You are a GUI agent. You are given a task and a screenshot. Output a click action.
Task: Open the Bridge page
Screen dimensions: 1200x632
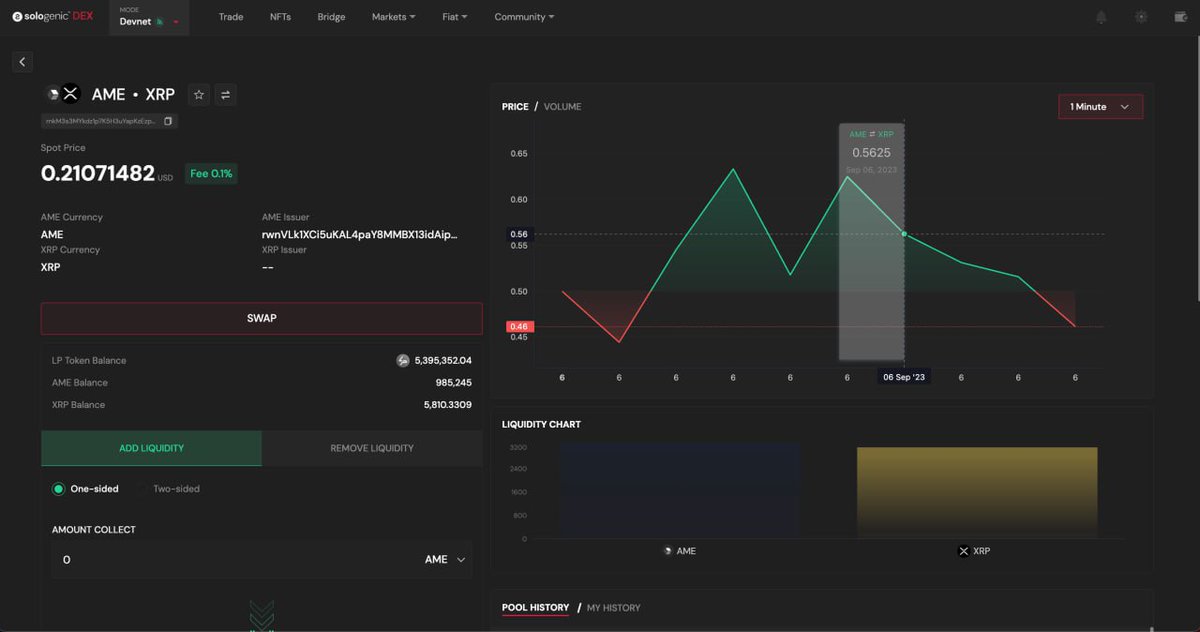coord(331,17)
